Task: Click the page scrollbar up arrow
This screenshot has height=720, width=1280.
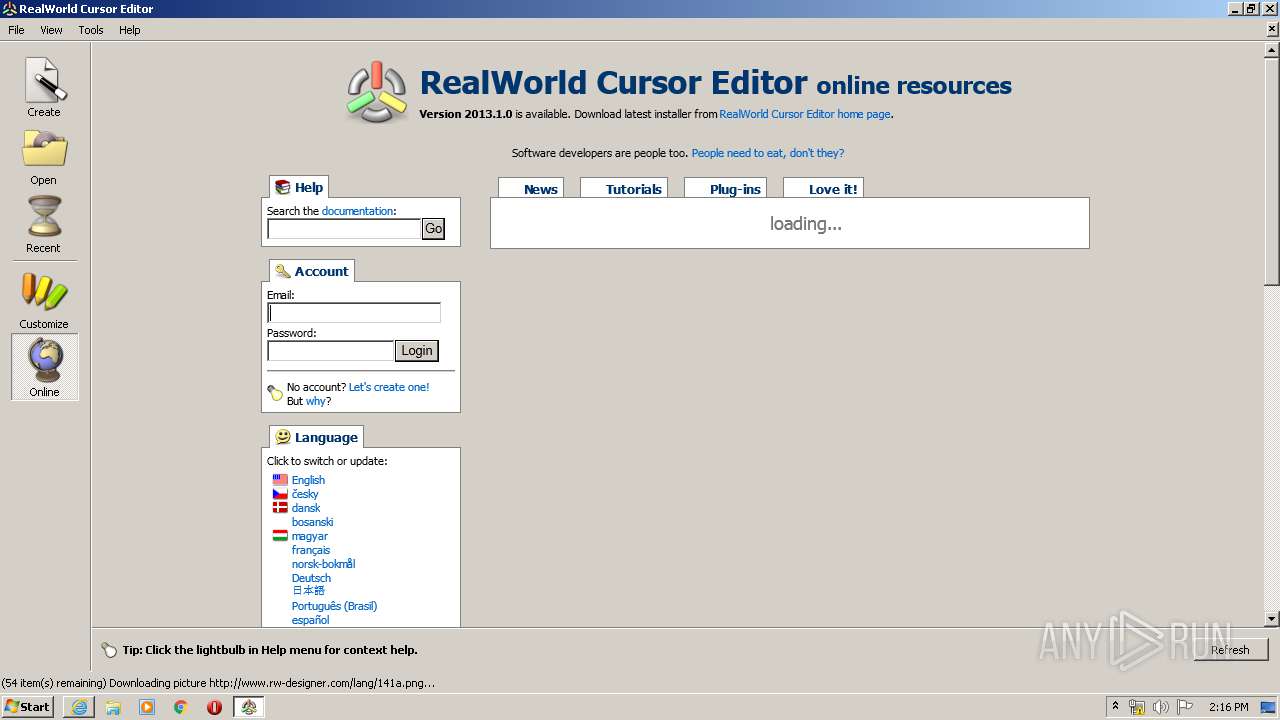Action: pos(1272,48)
